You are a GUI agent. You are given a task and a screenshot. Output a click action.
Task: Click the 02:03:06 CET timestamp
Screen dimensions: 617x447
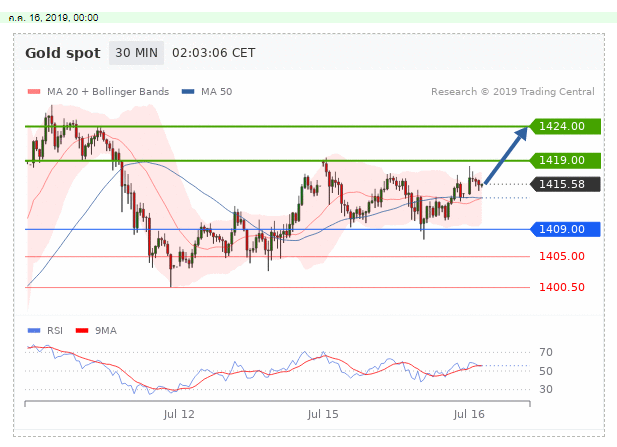[214, 53]
